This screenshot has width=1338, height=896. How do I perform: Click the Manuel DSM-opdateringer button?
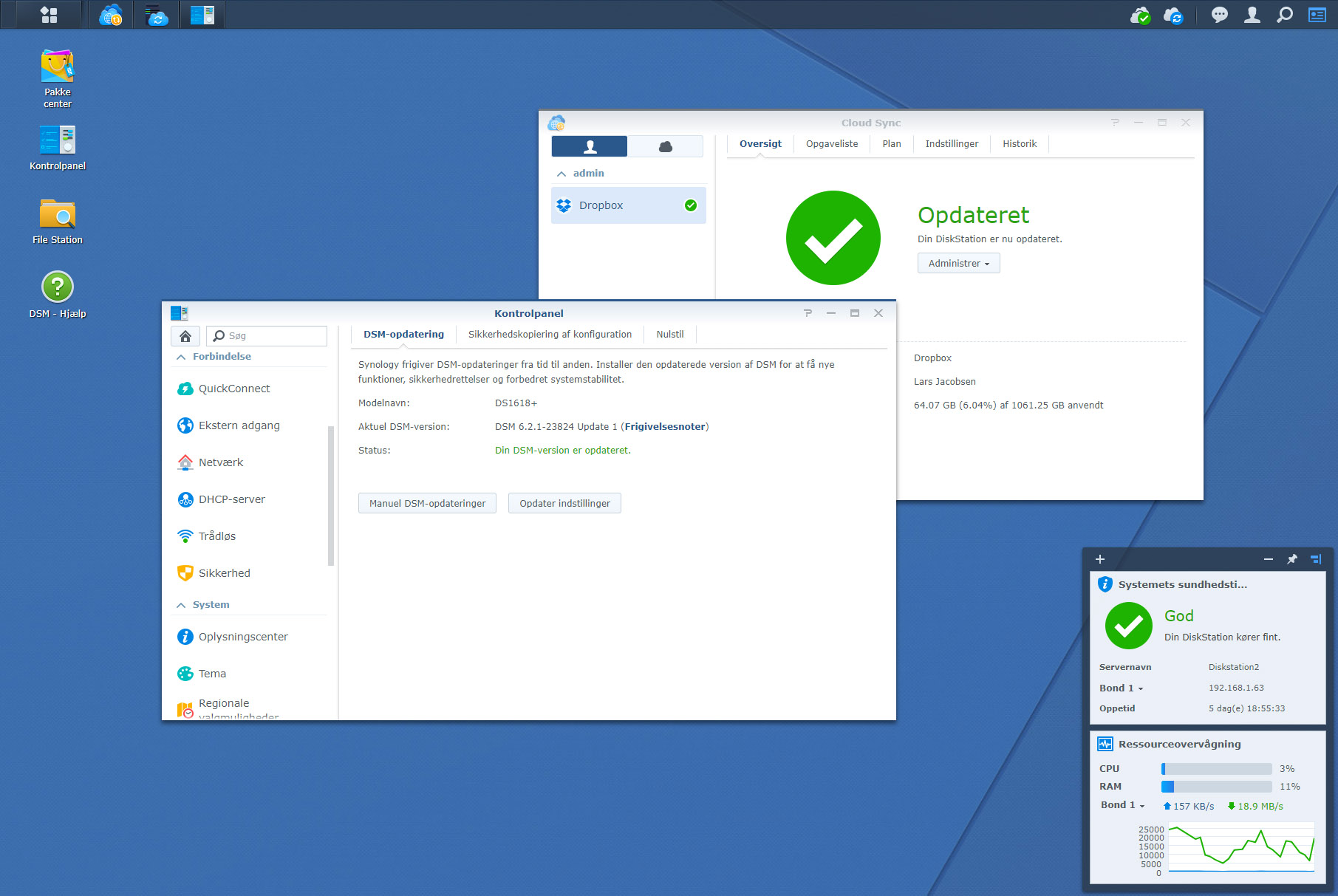click(427, 504)
